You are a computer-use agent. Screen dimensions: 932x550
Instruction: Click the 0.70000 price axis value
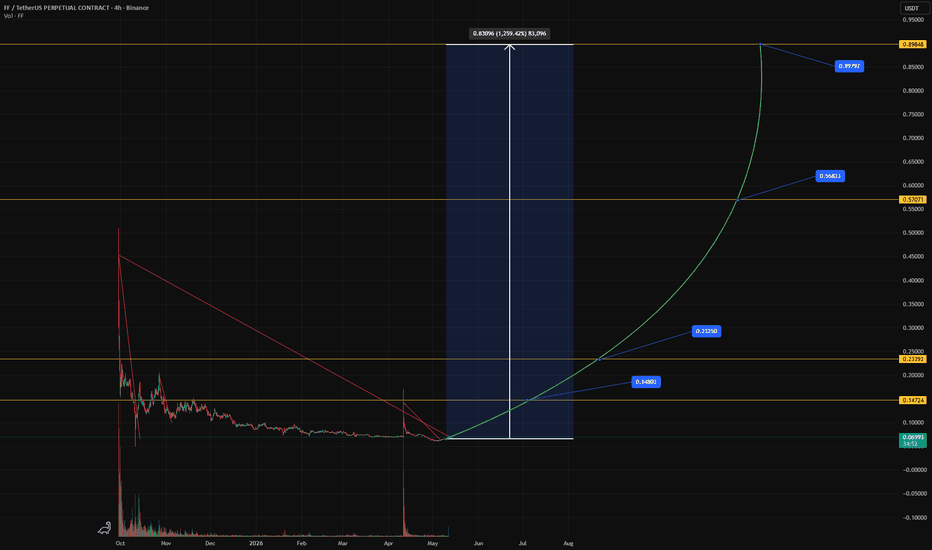913,138
